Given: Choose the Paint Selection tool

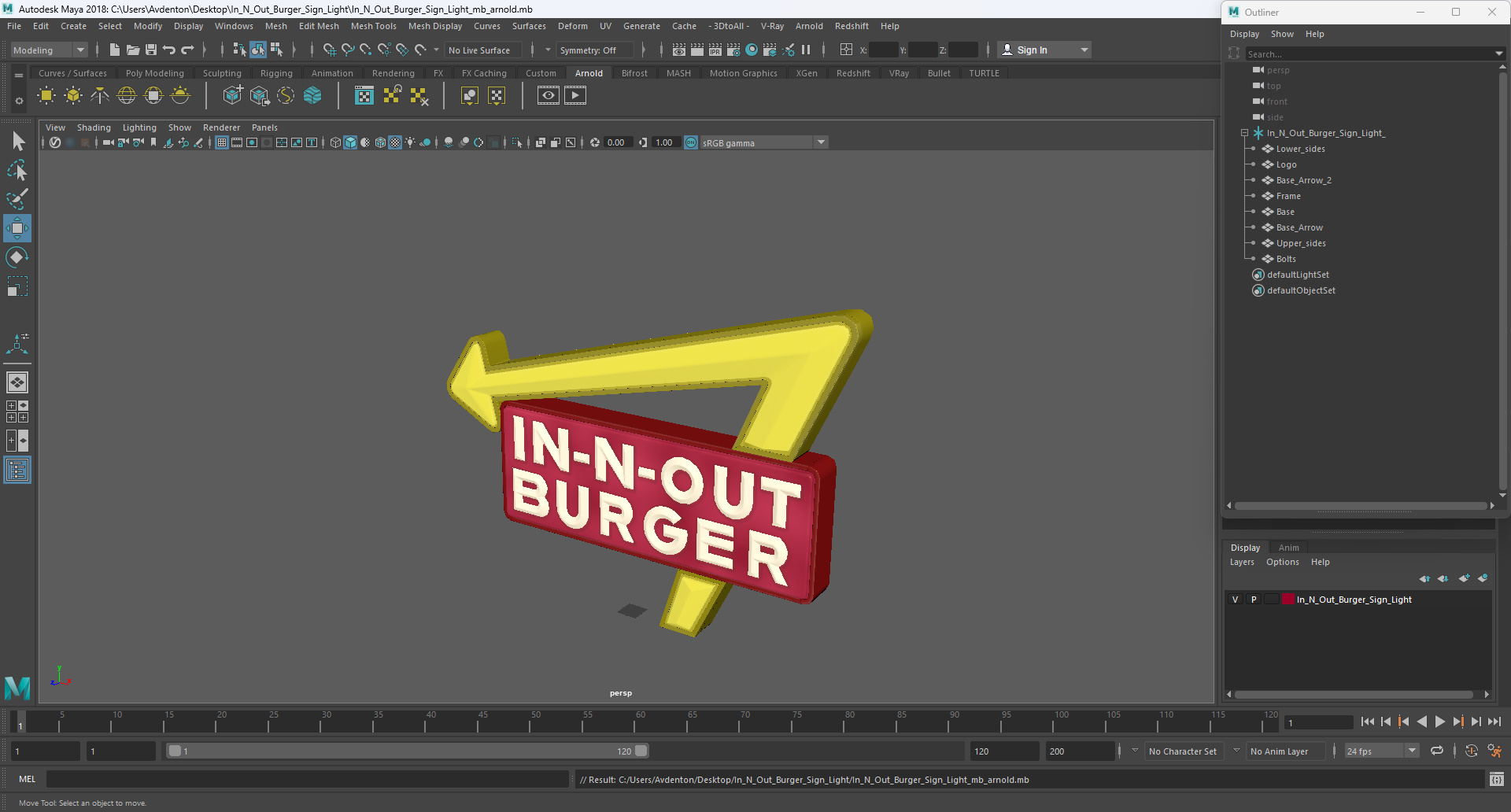Looking at the screenshot, I should [17, 199].
